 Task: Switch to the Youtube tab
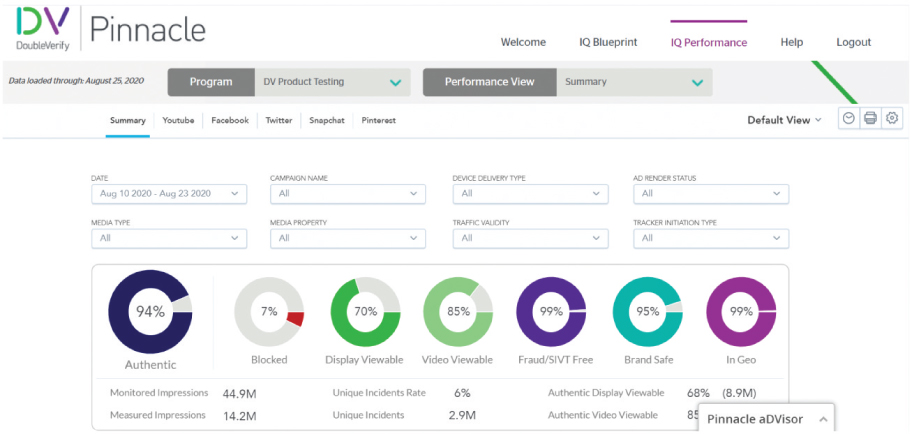[x=178, y=120]
